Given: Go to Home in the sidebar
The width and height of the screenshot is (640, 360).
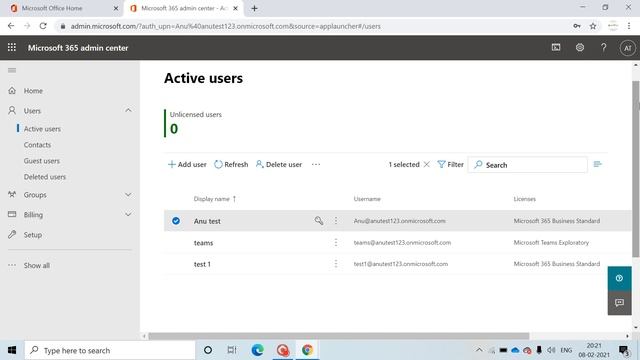Looking at the screenshot, I should (33, 91).
